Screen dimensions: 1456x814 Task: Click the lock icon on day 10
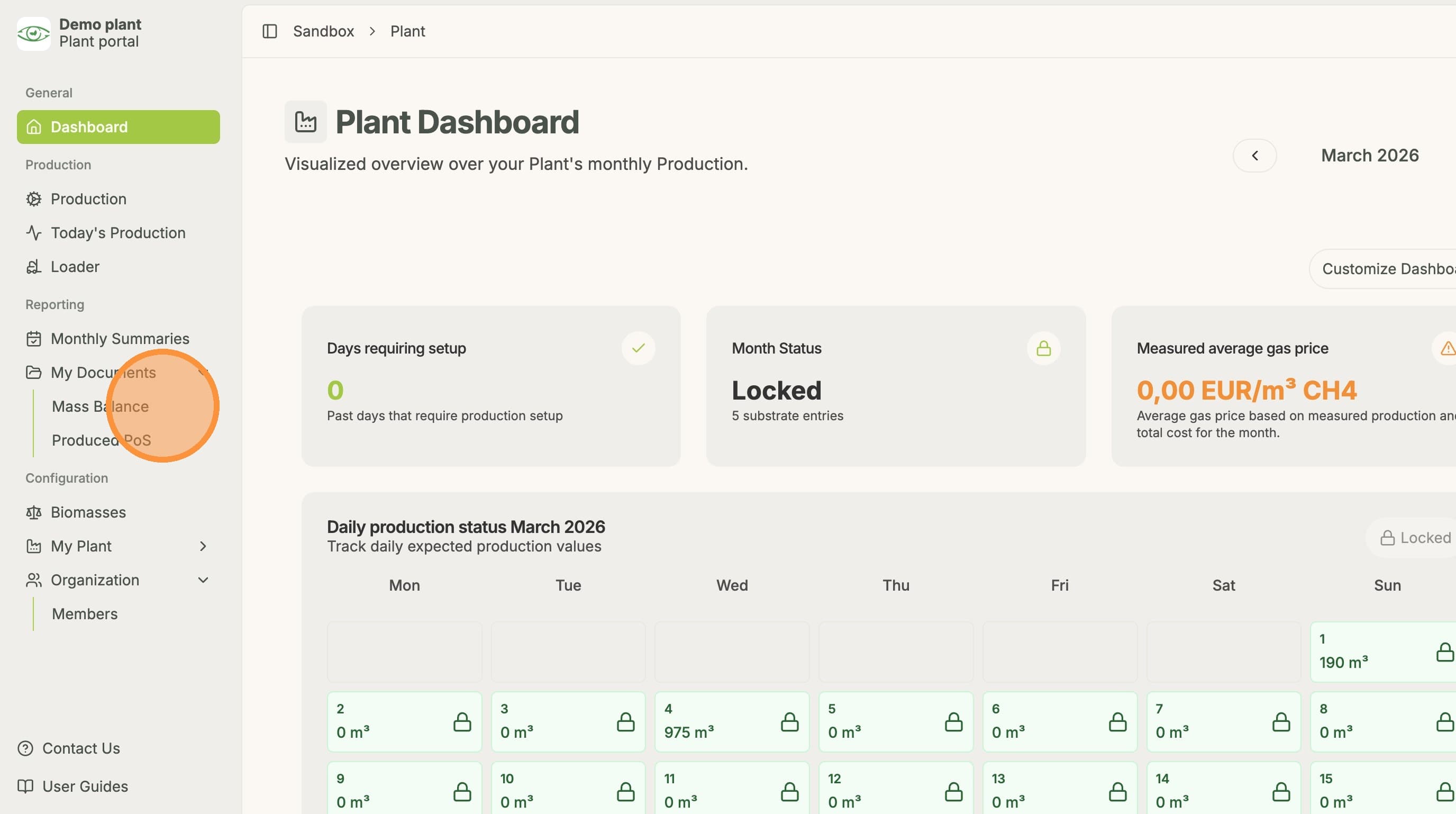point(625,792)
